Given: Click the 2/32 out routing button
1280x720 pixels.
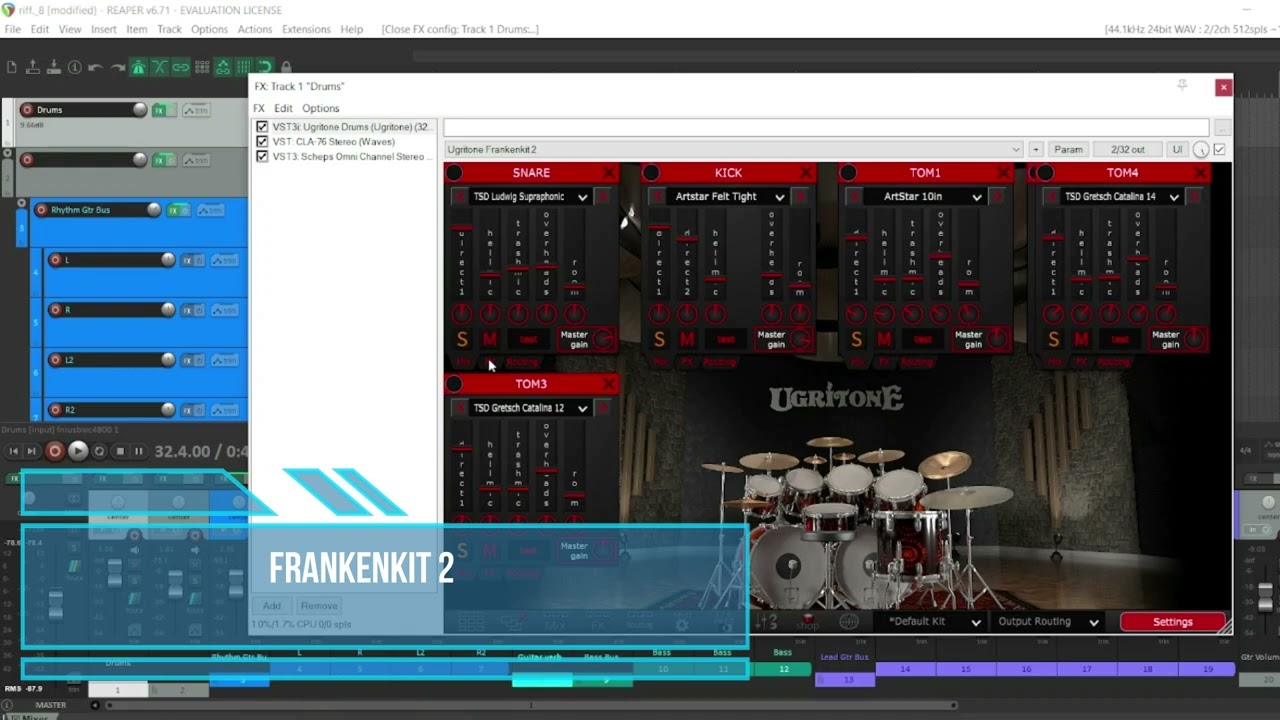Looking at the screenshot, I should click(x=1127, y=149).
